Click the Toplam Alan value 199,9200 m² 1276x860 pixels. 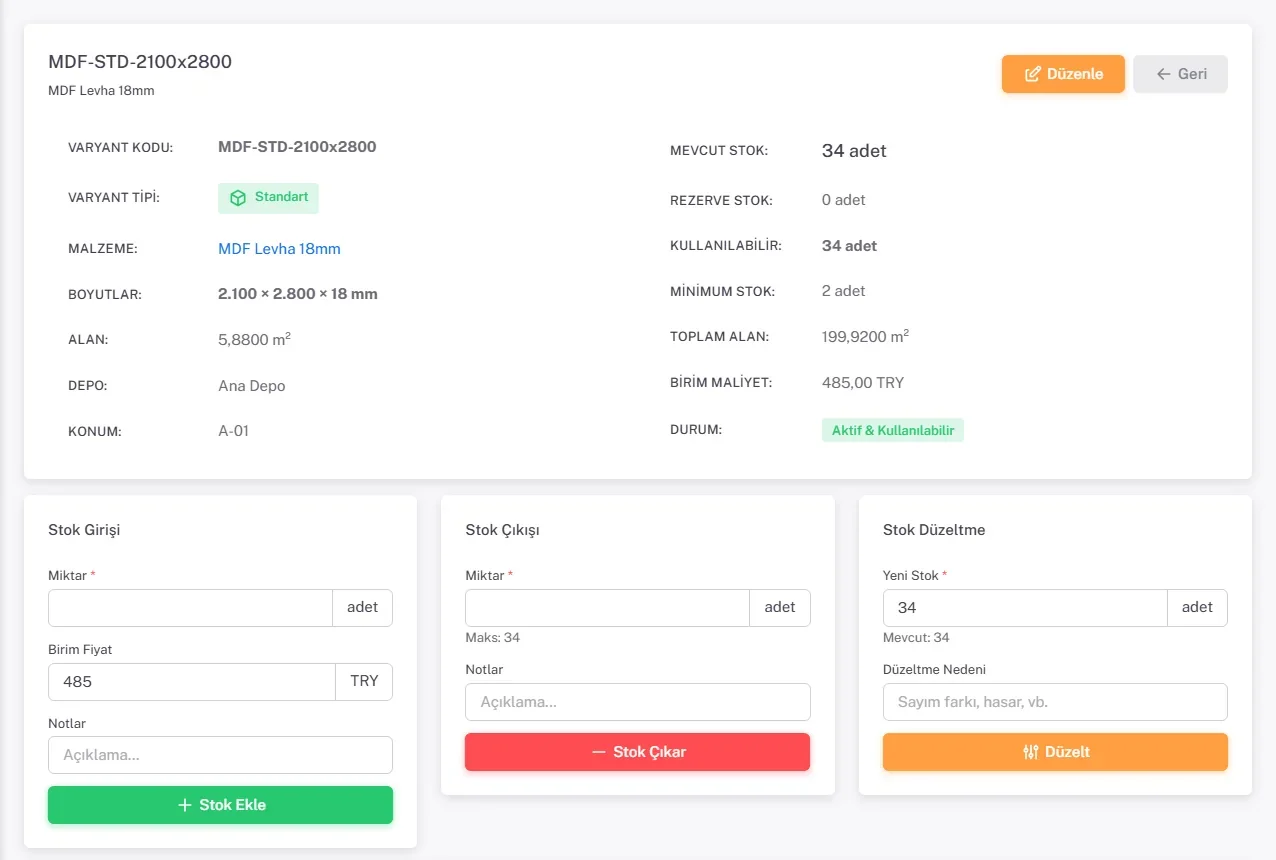(x=865, y=336)
